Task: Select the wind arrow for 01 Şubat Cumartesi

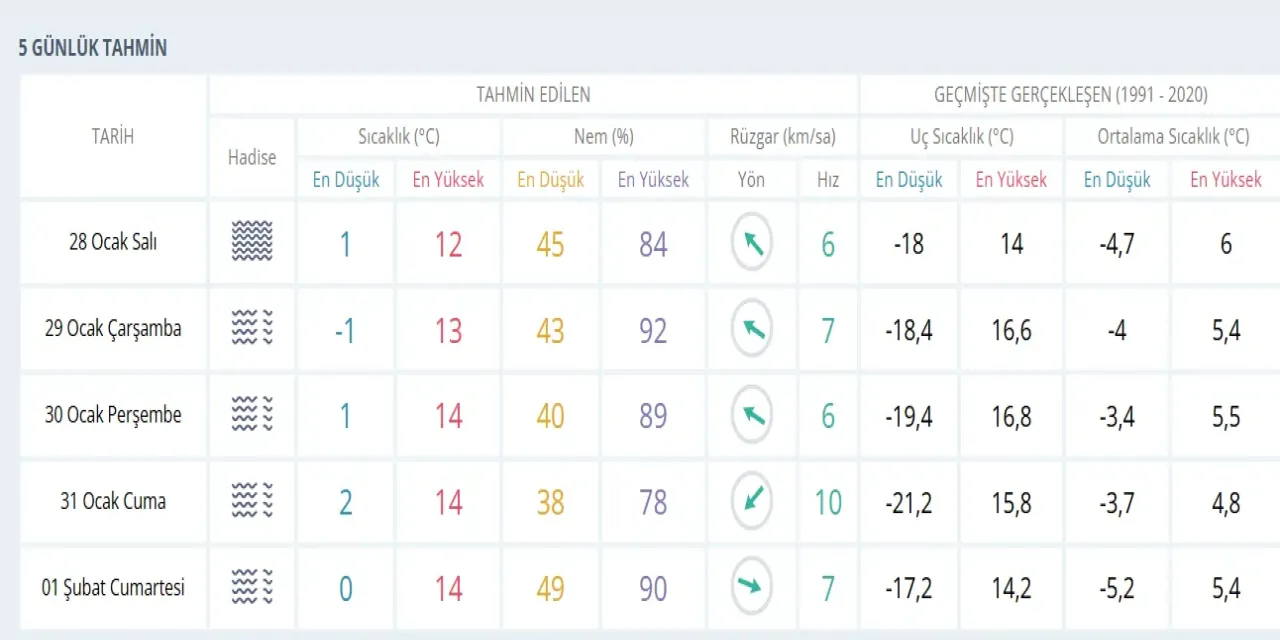Action: (752, 587)
